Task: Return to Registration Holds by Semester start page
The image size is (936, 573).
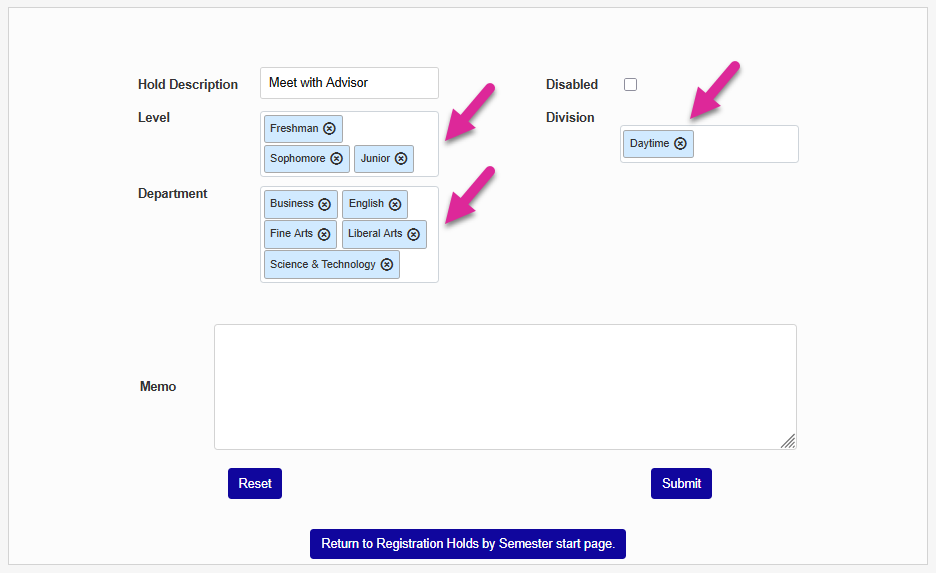Action: (467, 544)
